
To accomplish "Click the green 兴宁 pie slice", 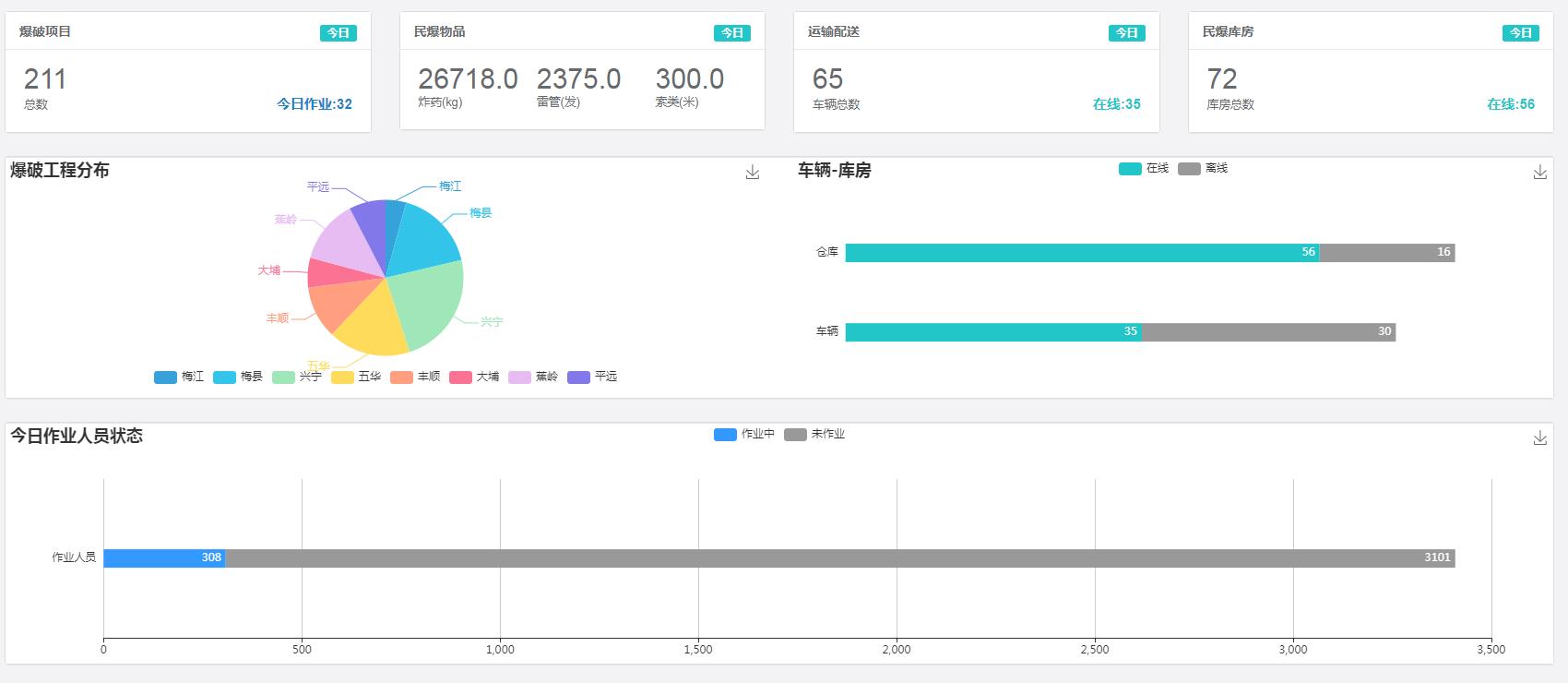I will click(429, 305).
